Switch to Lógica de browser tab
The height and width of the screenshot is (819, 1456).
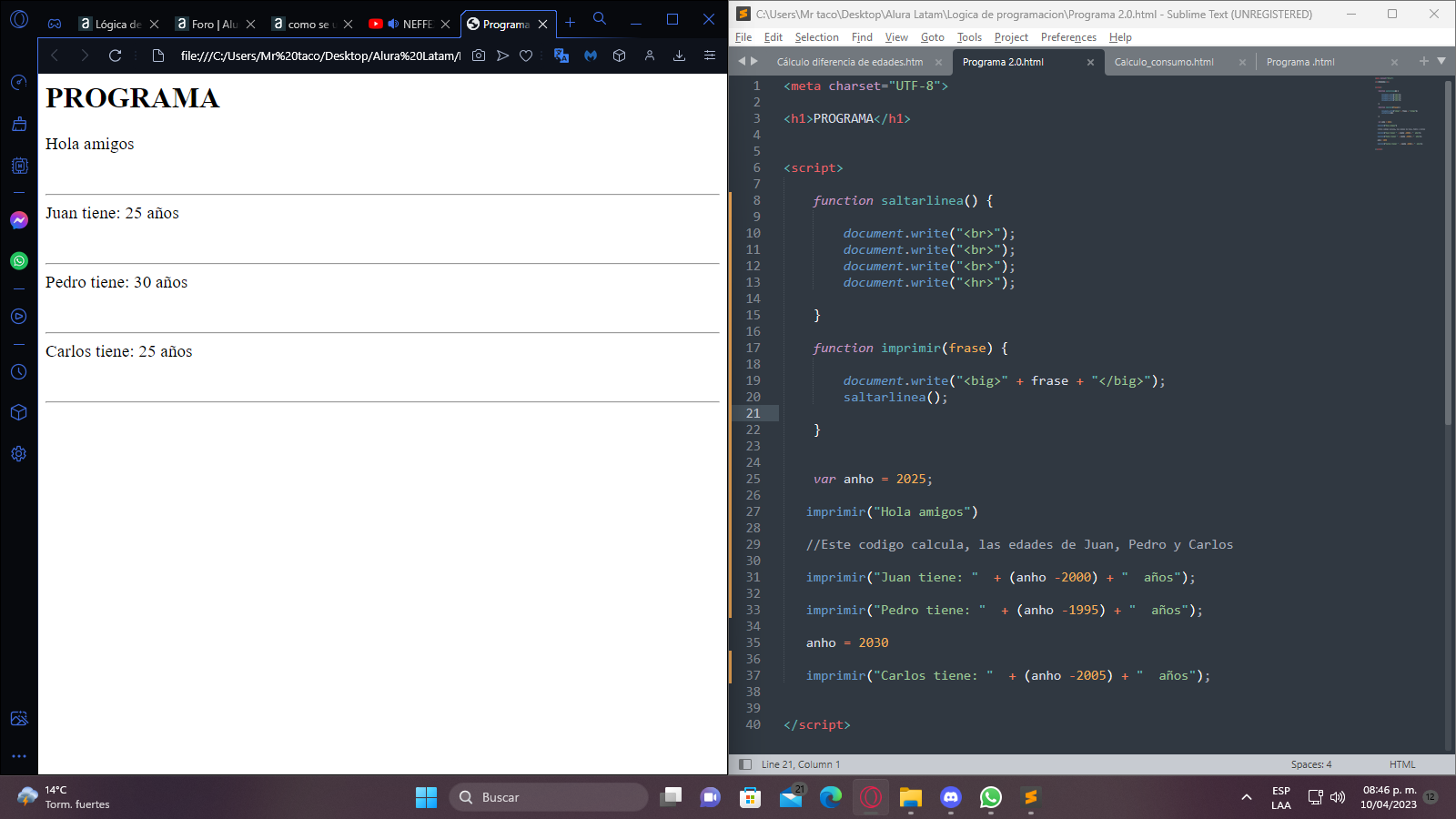click(x=117, y=24)
